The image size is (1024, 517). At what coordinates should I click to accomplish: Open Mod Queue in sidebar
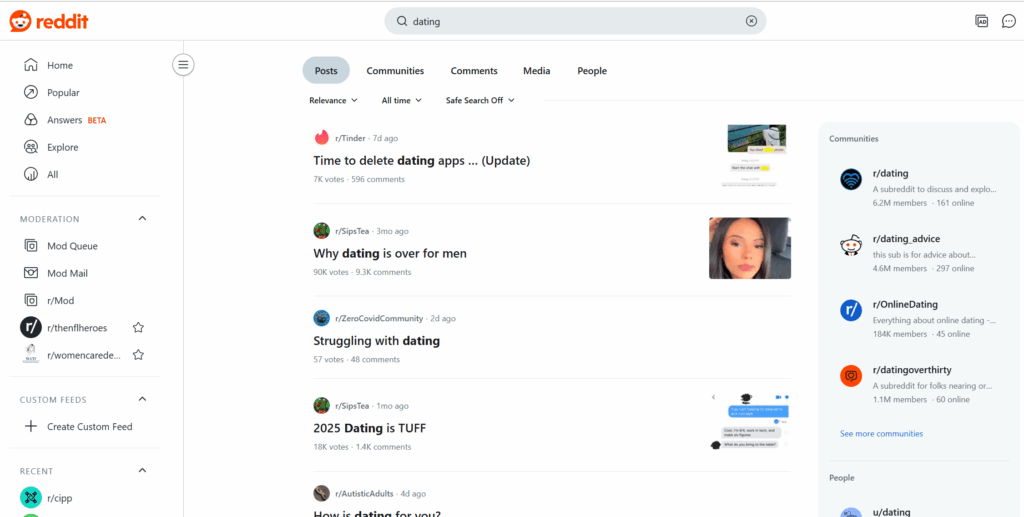click(72, 246)
